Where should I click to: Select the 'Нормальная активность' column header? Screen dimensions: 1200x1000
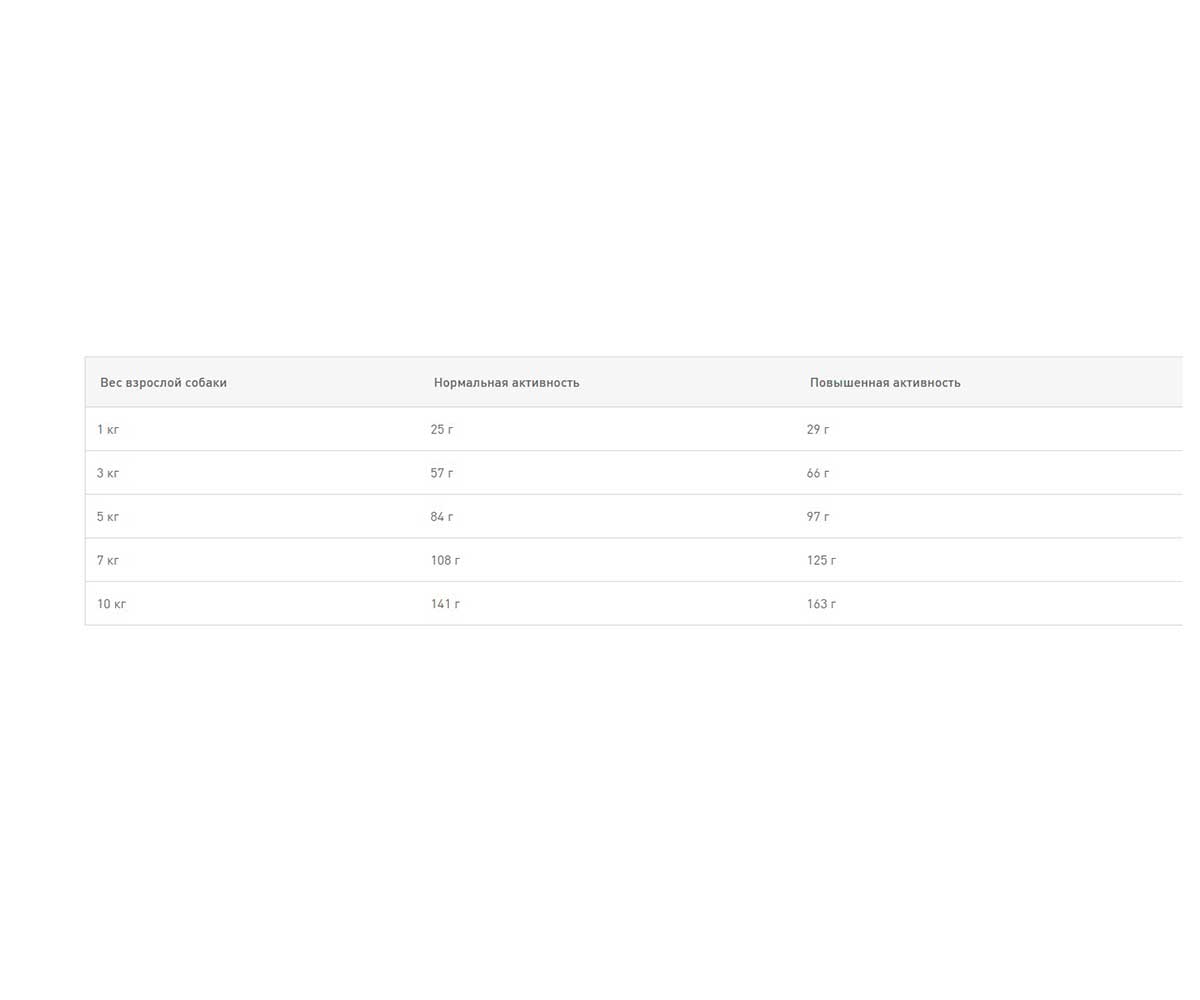tap(506, 383)
